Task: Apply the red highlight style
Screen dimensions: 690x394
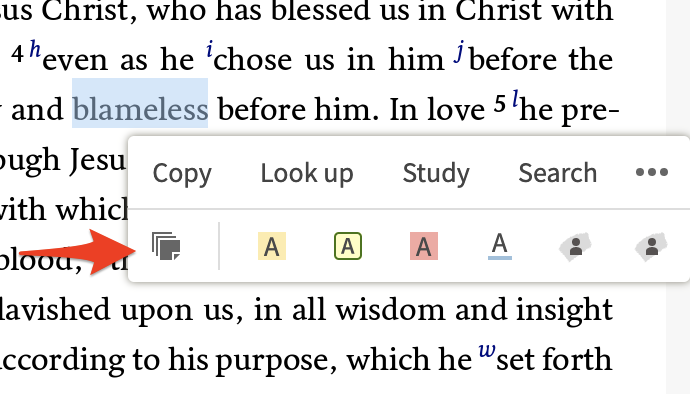Action: pyautogui.click(x=424, y=246)
